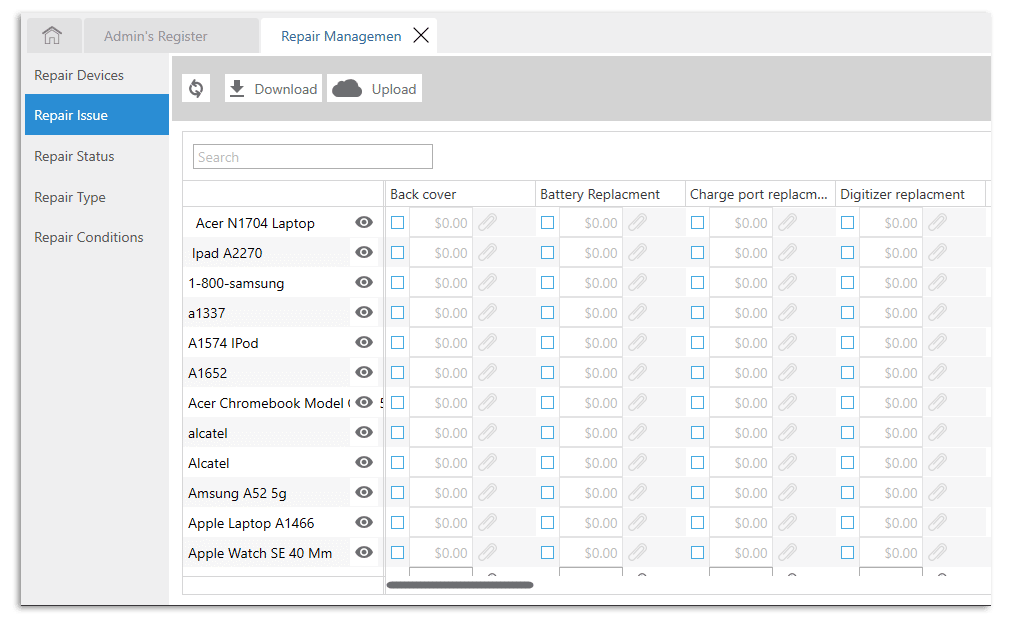Image resolution: width=1012 pixels, height=619 pixels.
Task: Click Battery Replacment price field for a1337
Action: point(591,312)
